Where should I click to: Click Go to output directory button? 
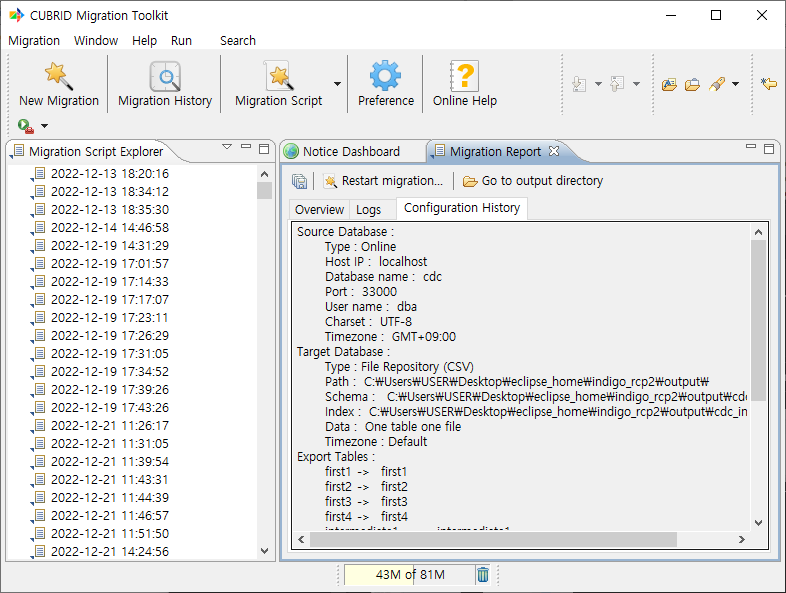[x=533, y=181]
